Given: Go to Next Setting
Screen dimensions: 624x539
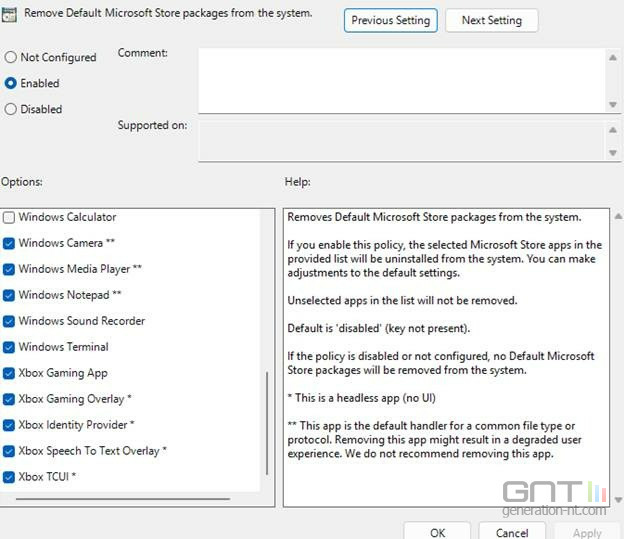Looking at the screenshot, I should (491, 20).
